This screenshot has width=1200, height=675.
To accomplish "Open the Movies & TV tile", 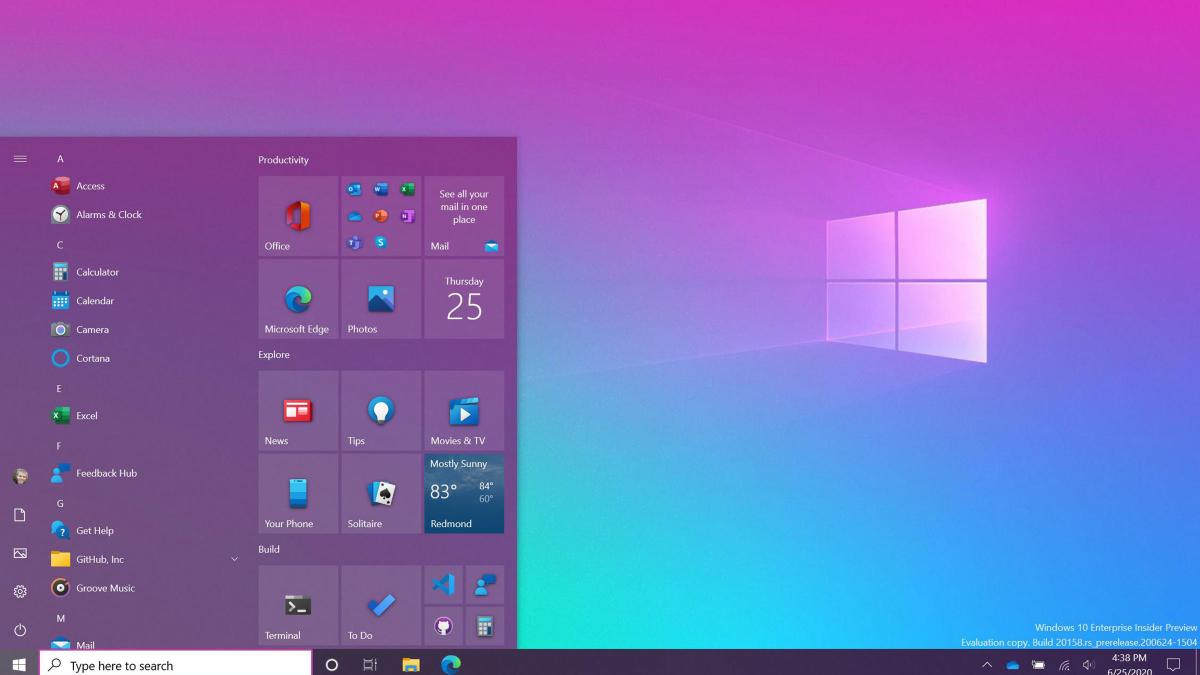I will [463, 410].
